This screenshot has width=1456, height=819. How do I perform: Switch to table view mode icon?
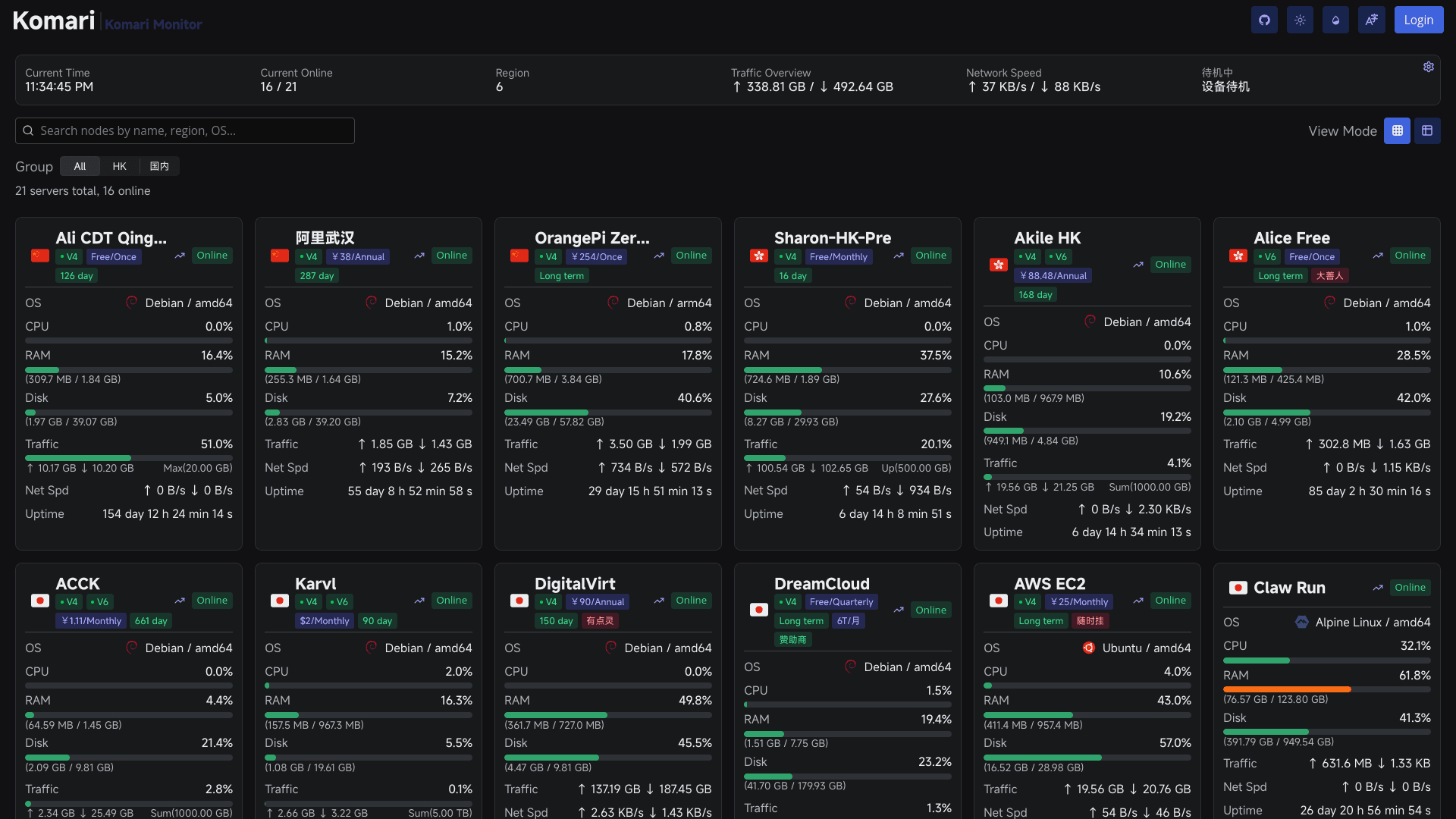tap(1427, 130)
